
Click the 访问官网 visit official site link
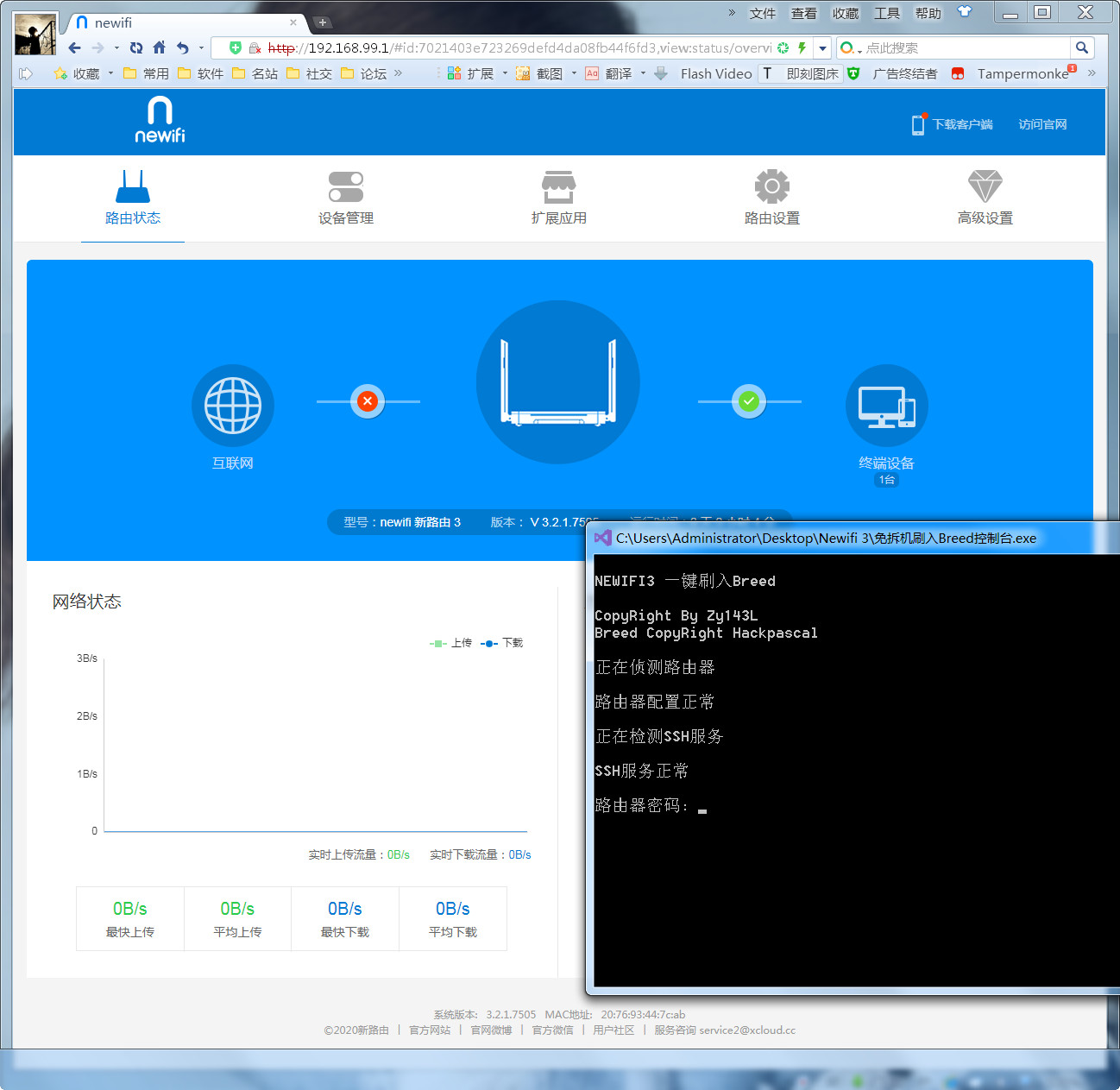tap(1042, 124)
